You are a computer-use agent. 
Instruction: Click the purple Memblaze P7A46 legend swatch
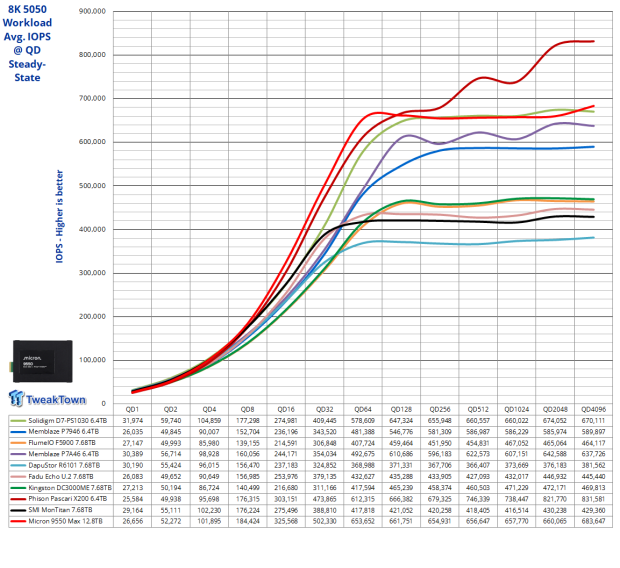[18, 454]
